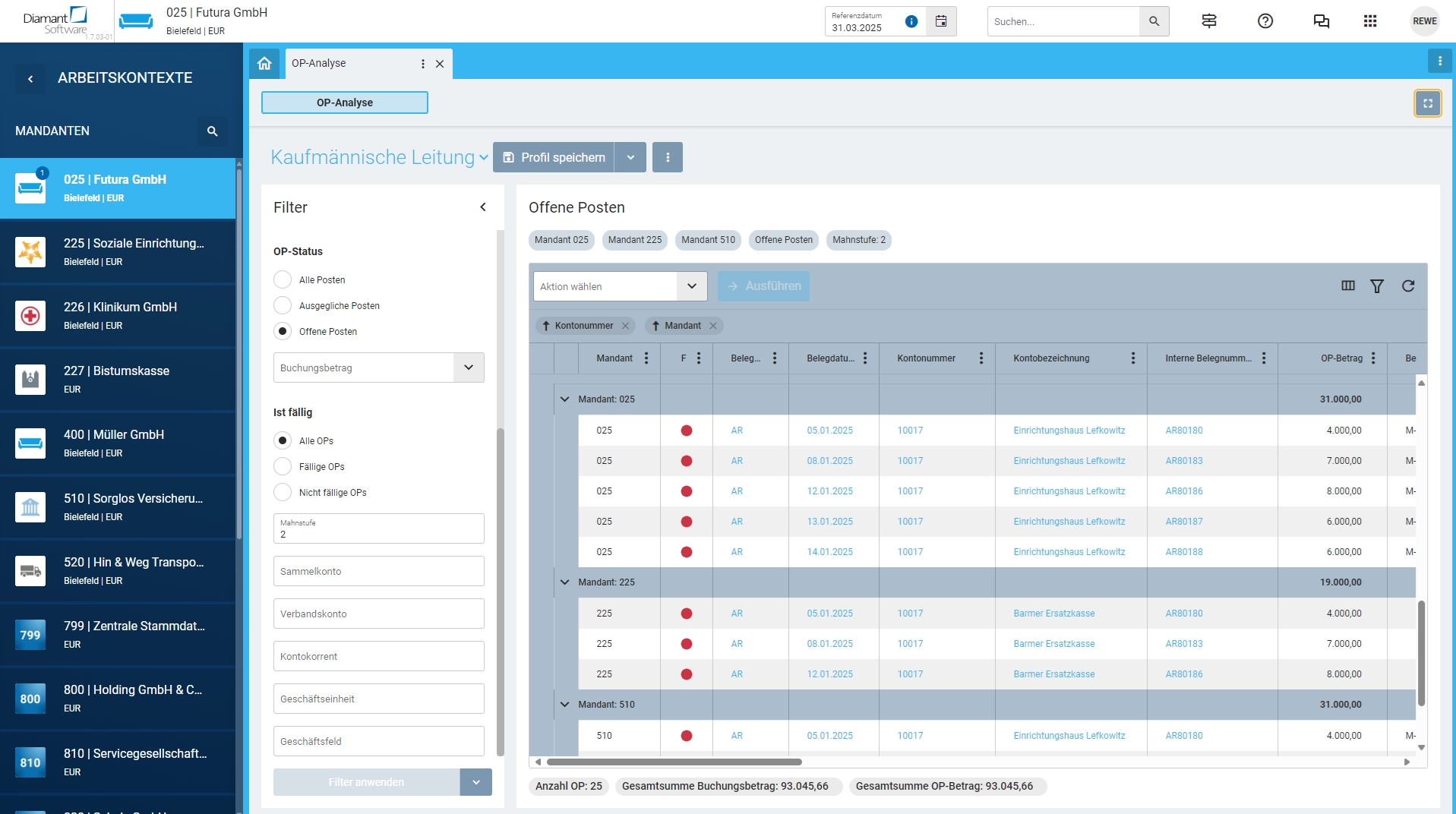
Task: Refresh the Offene Posten table
Action: [1407, 286]
